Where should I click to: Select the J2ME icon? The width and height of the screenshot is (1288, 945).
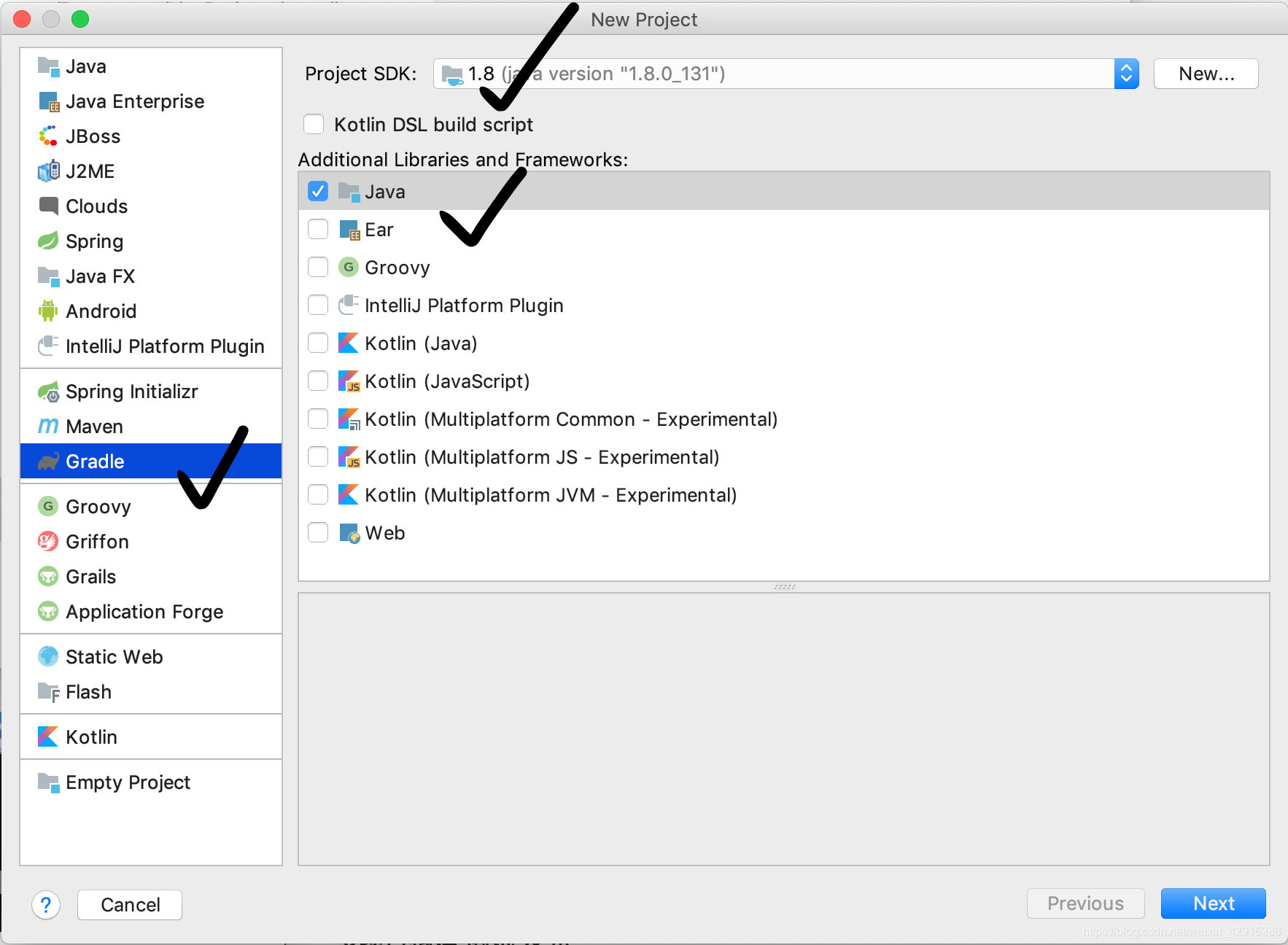(x=48, y=171)
